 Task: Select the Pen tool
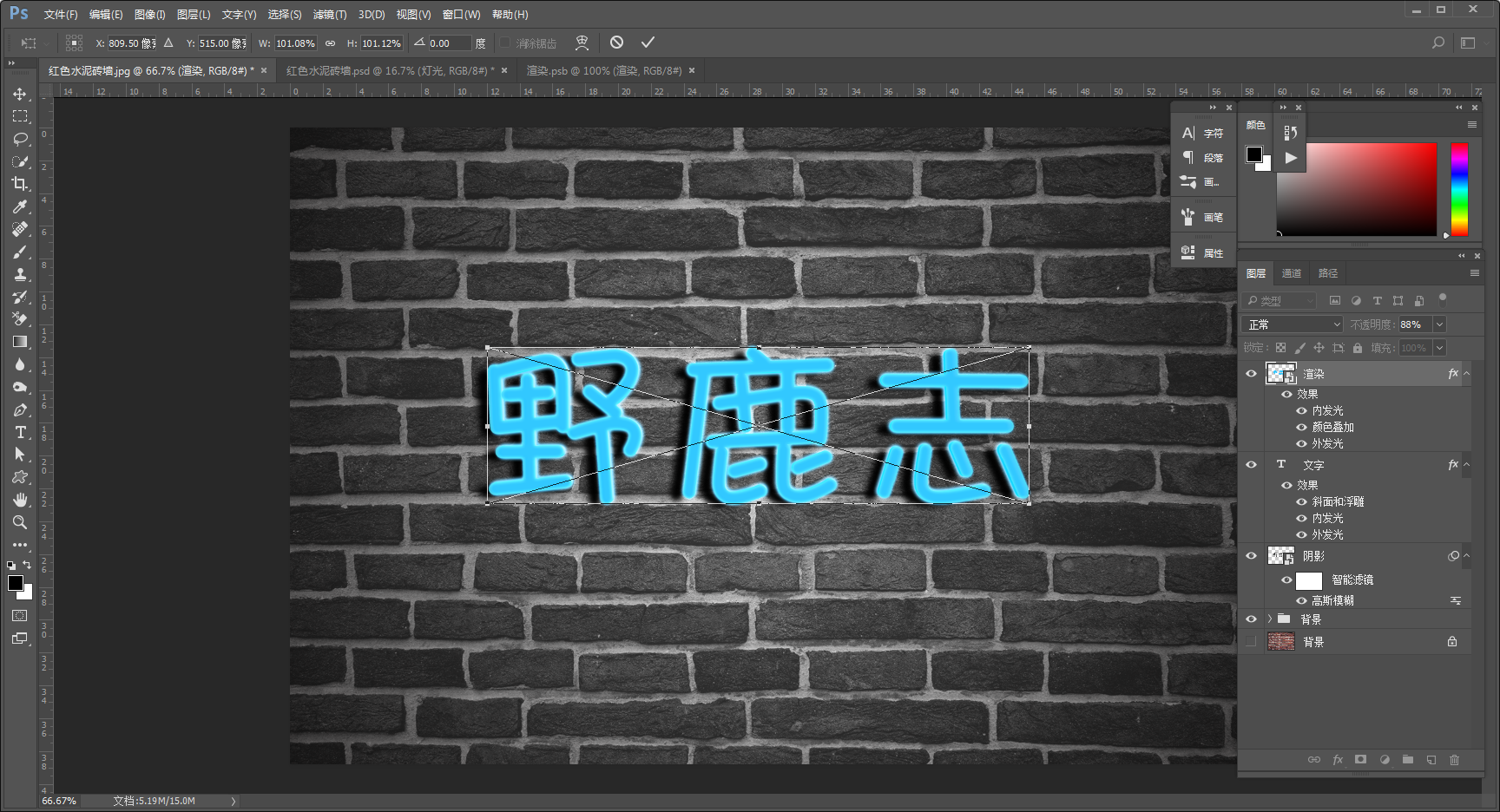coord(20,409)
